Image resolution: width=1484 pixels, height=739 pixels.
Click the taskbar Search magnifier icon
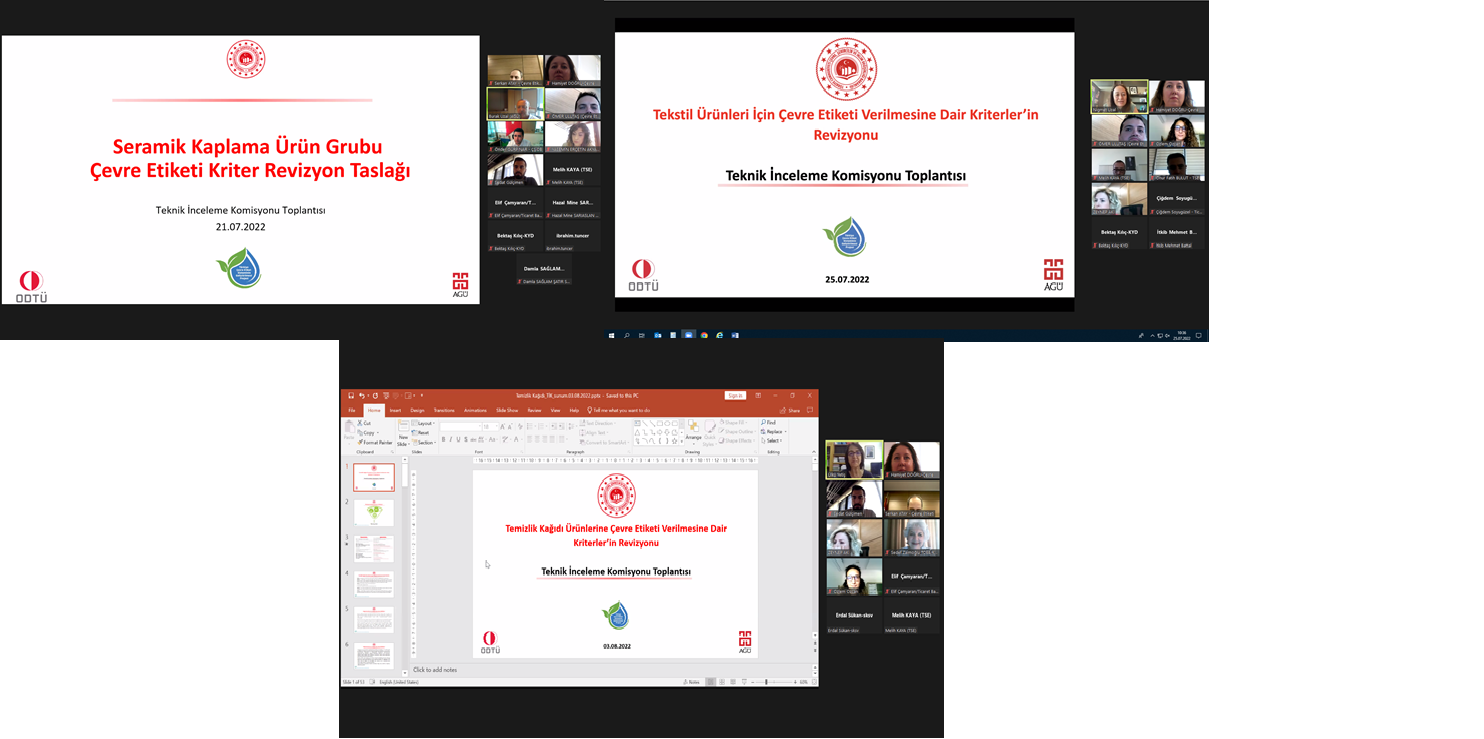click(627, 335)
